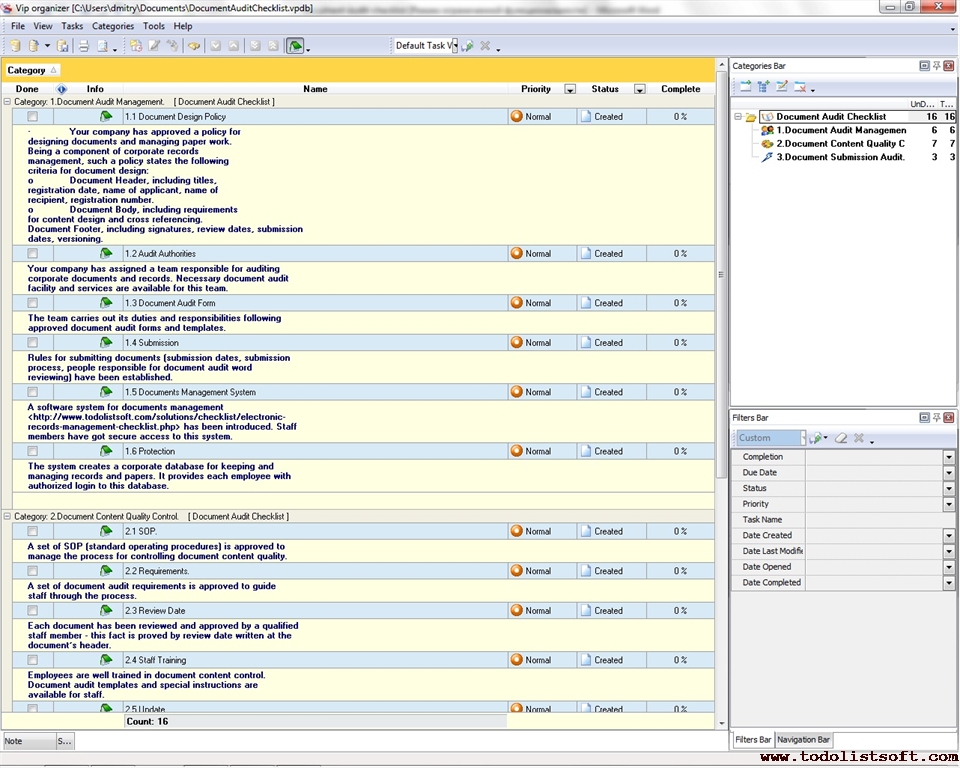Open the Categories menu
960x768 pixels.
point(112,26)
